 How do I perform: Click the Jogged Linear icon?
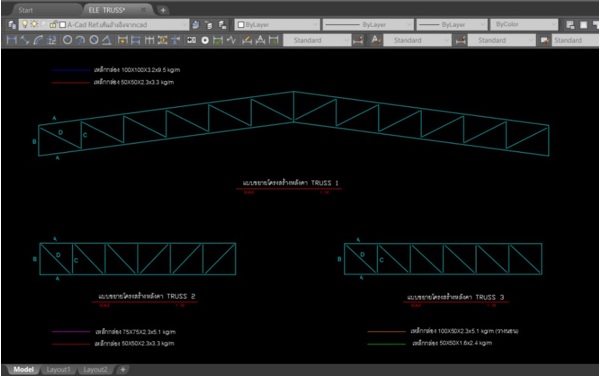231,40
